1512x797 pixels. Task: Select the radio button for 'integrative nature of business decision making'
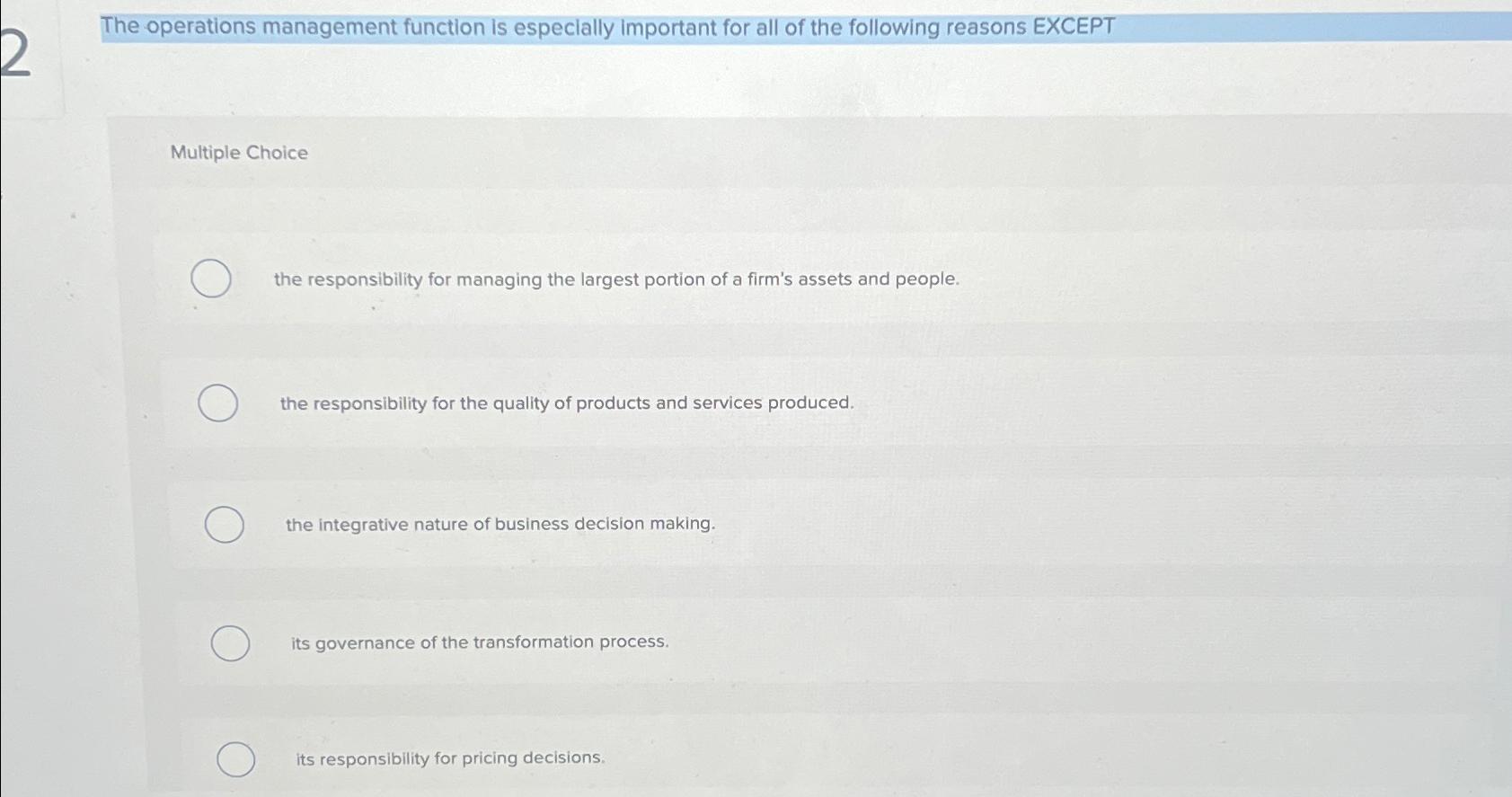pos(225,524)
